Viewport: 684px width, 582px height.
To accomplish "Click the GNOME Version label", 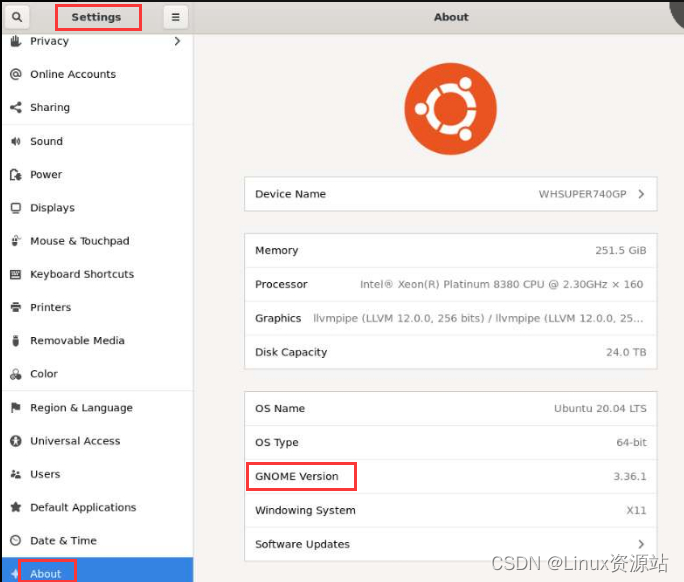I will tap(297, 476).
